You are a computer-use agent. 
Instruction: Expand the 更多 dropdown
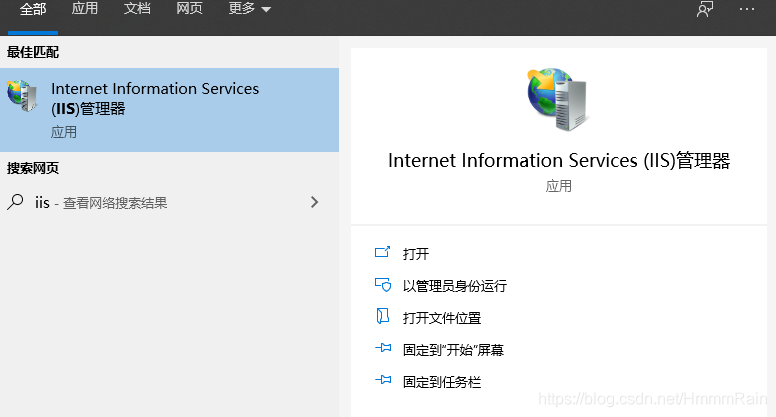(x=249, y=8)
